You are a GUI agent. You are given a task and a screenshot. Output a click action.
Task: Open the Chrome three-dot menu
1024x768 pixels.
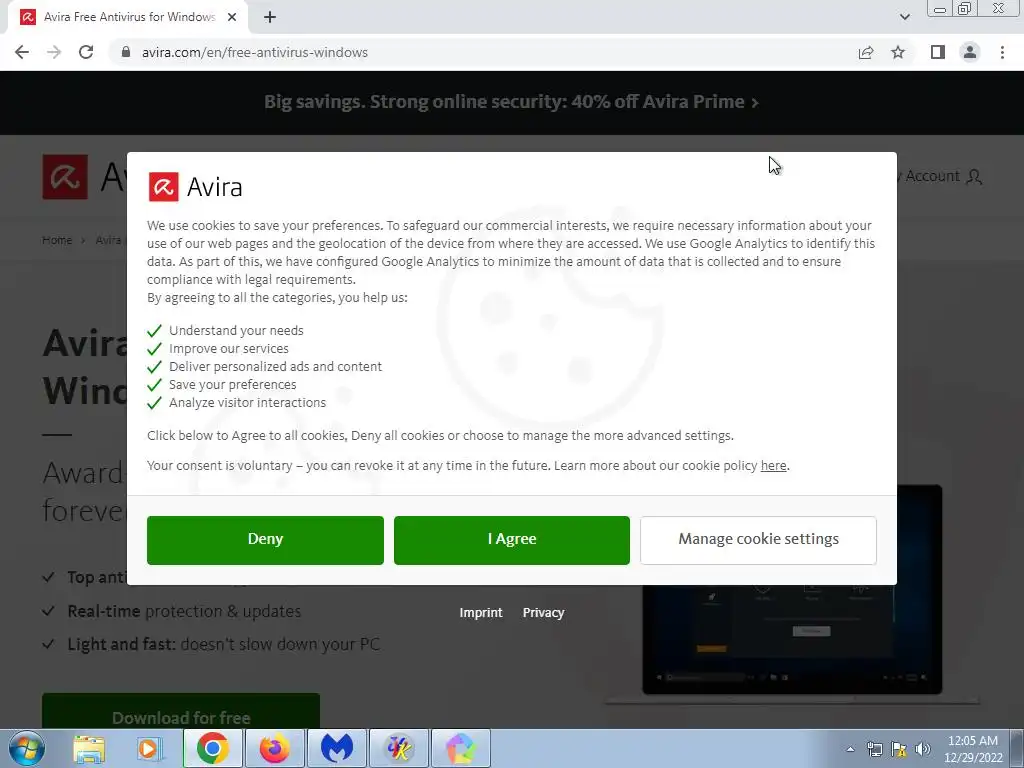1002,52
